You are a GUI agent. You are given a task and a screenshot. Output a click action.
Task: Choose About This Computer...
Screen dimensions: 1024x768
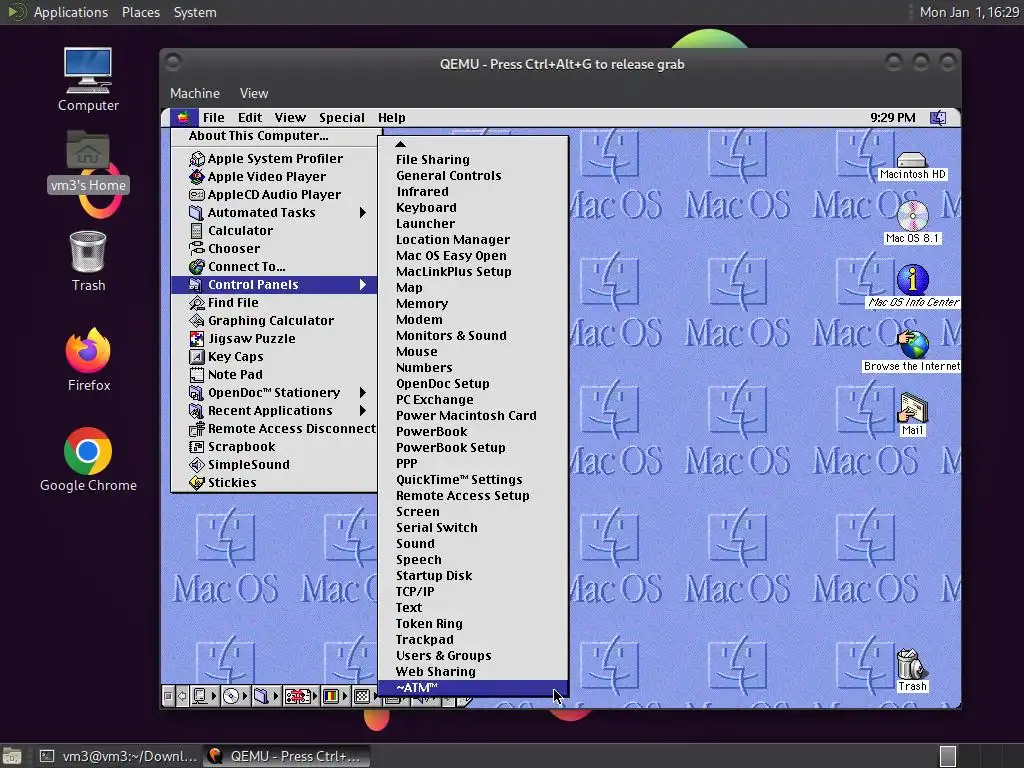click(x=274, y=136)
